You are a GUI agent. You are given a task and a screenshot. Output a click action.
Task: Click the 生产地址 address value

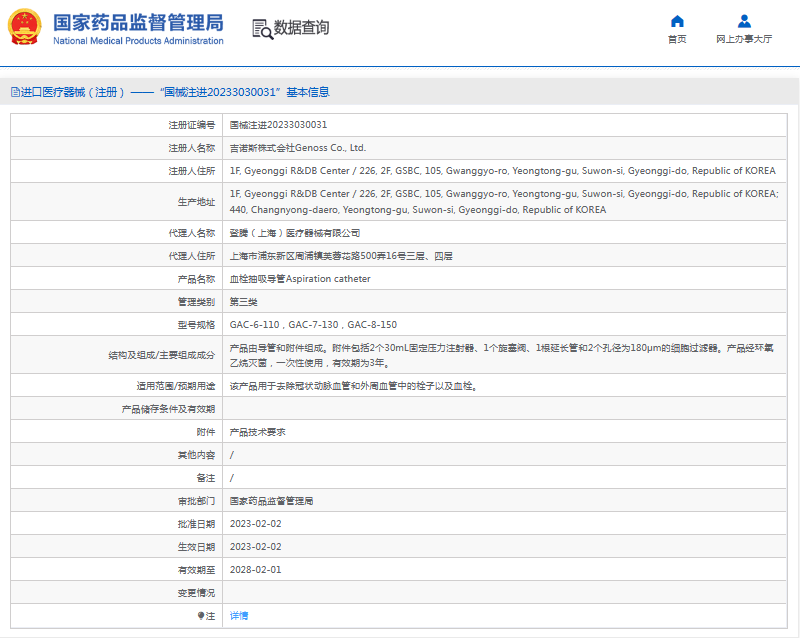point(504,202)
